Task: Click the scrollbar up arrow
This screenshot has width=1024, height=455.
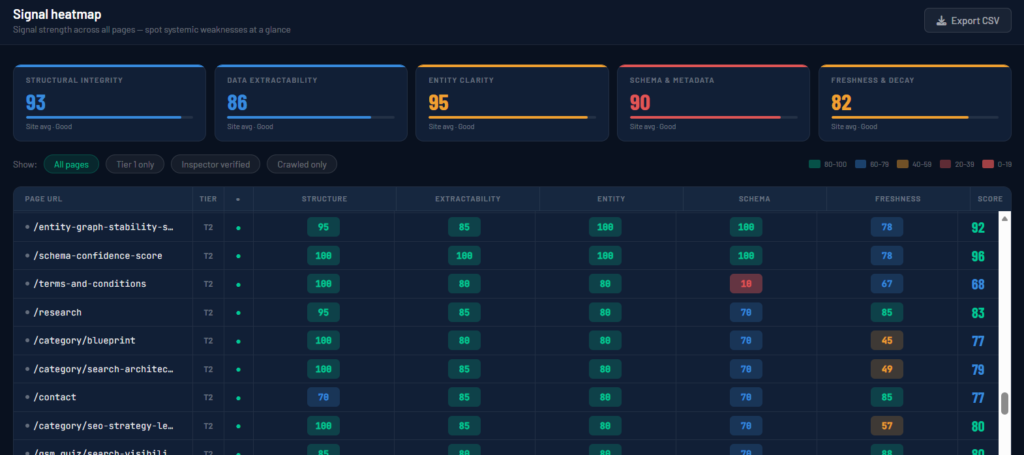Action: click(1004, 219)
